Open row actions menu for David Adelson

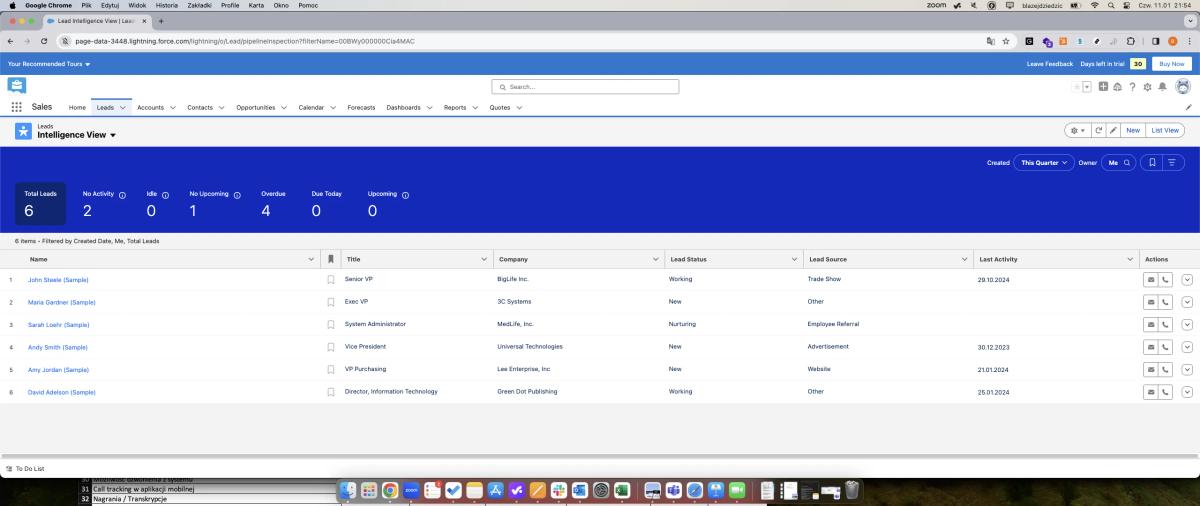coord(1187,392)
